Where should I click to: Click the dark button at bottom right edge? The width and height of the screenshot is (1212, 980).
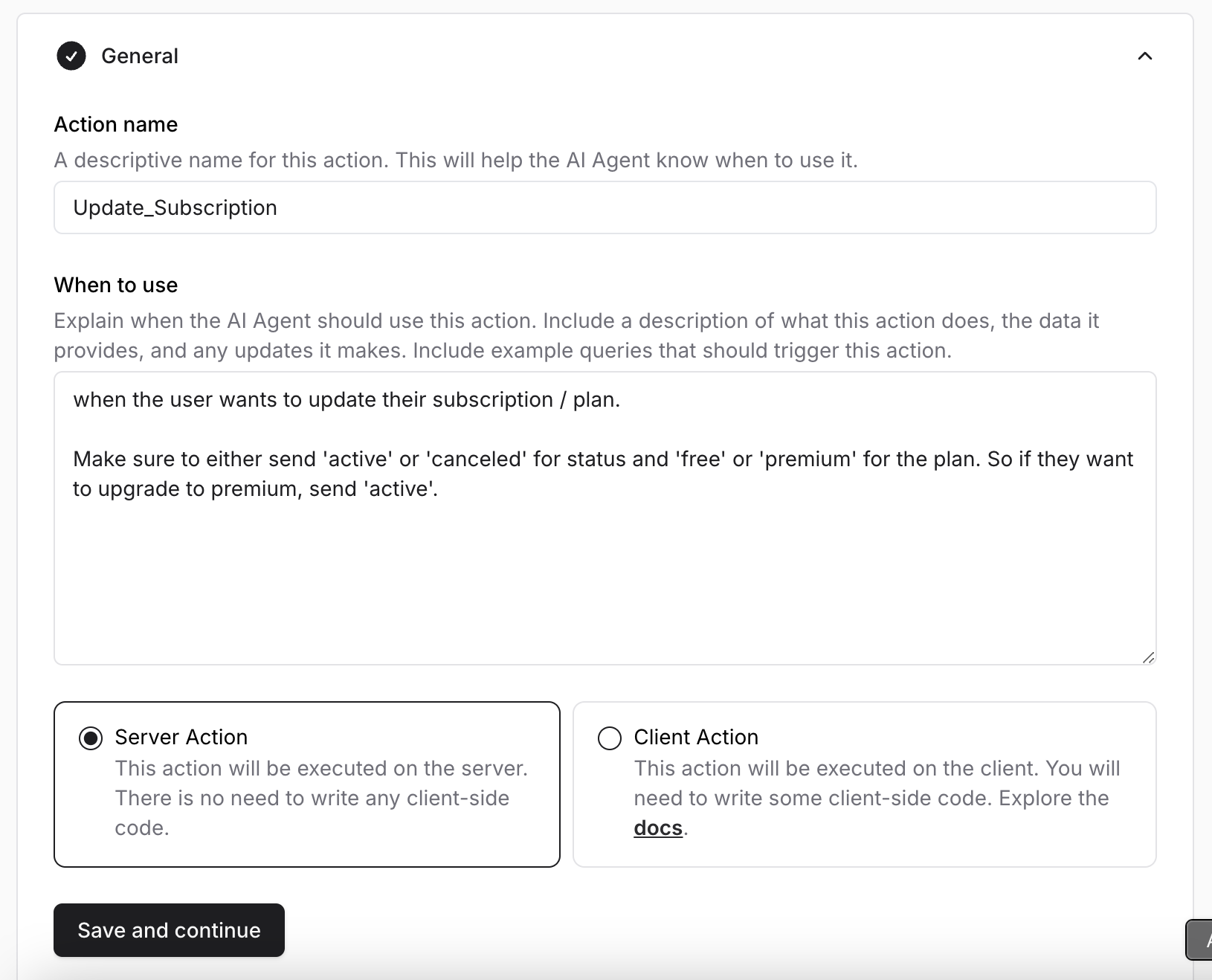(1203, 940)
